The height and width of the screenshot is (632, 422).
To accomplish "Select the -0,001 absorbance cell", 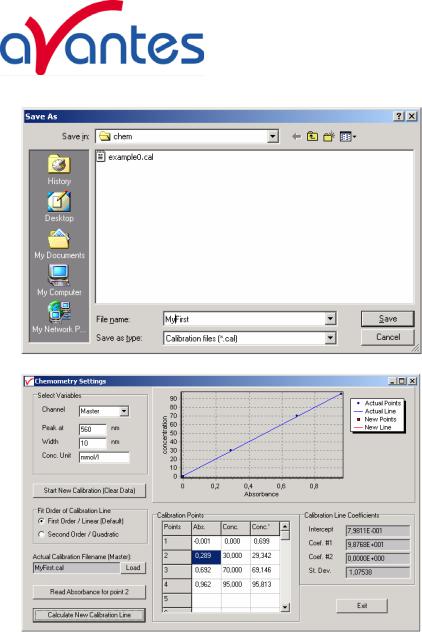I will [206, 542].
